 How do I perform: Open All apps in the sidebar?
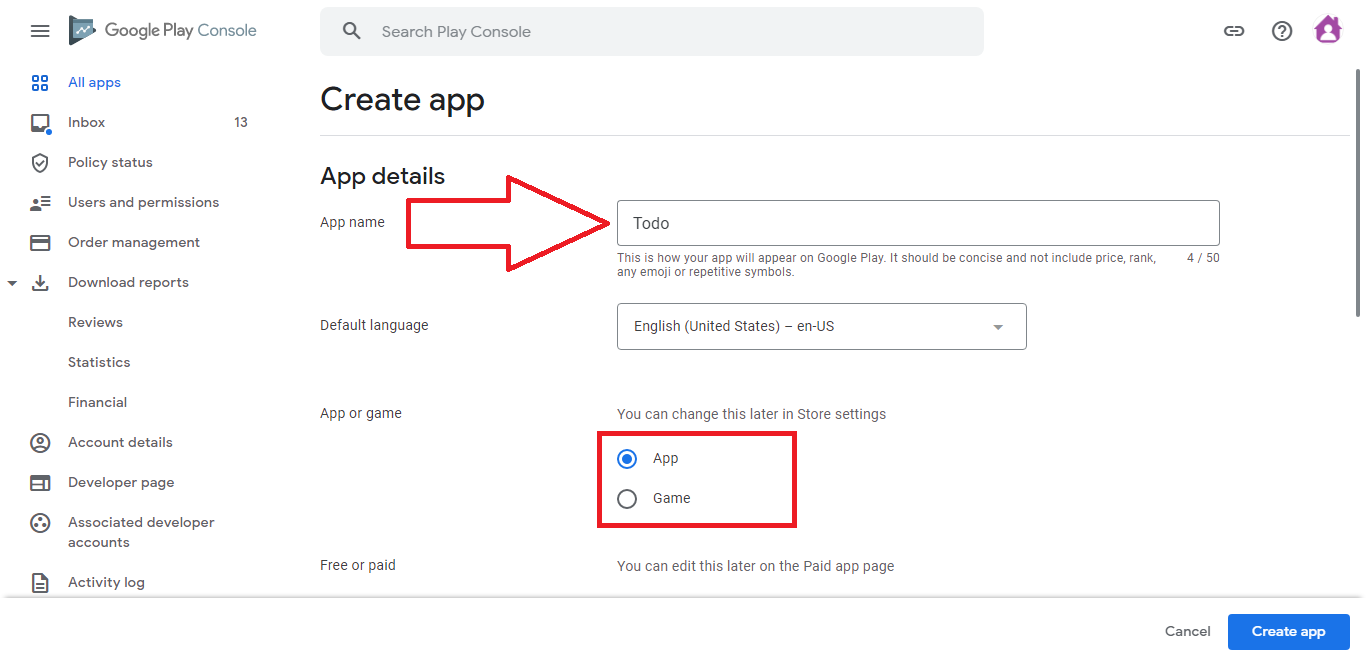click(x=94, y=83)
